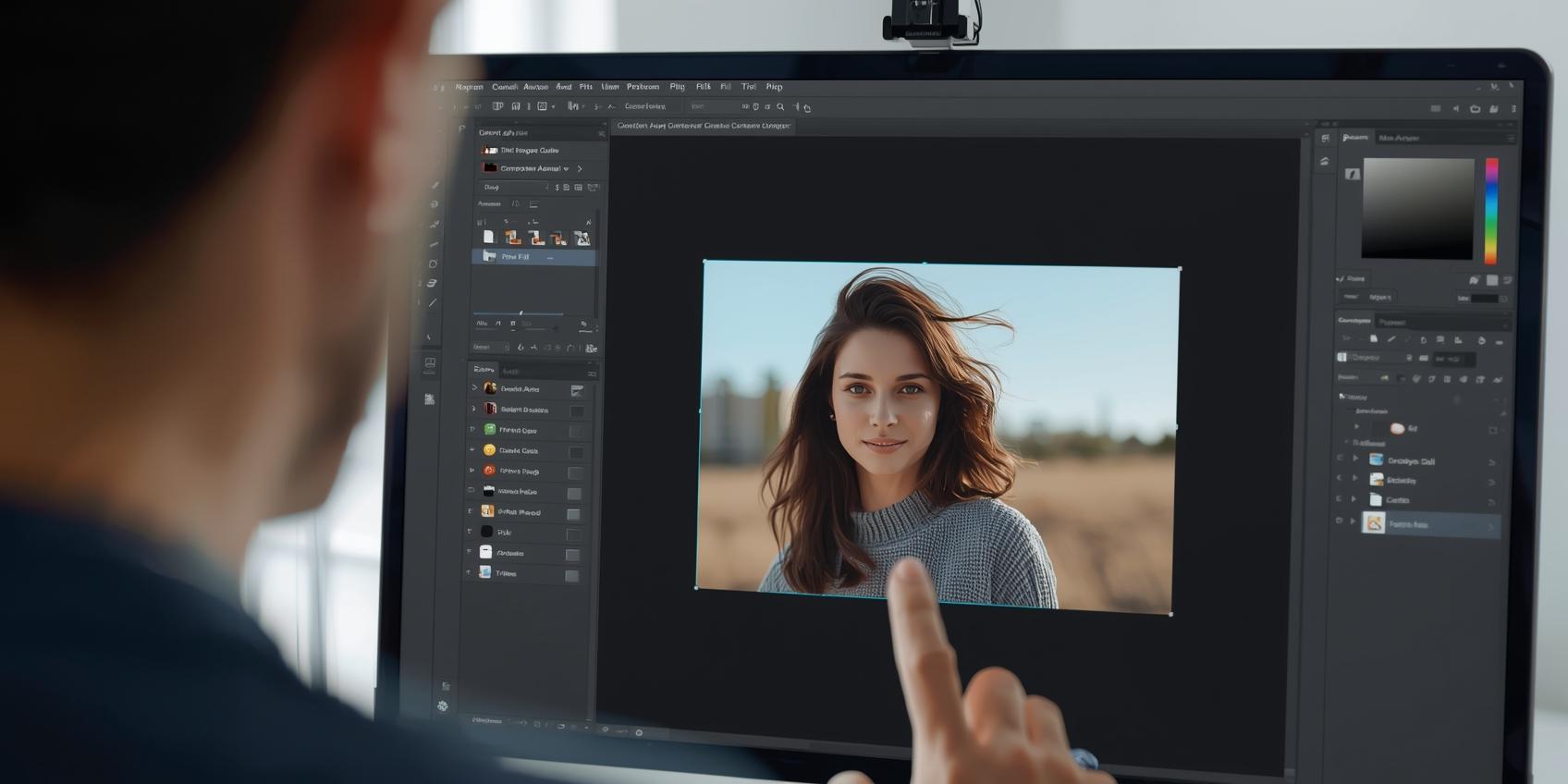1568x784 pixels.
Task: Click the page icon in the right layers toolbar
Action: coord(1374,339)
